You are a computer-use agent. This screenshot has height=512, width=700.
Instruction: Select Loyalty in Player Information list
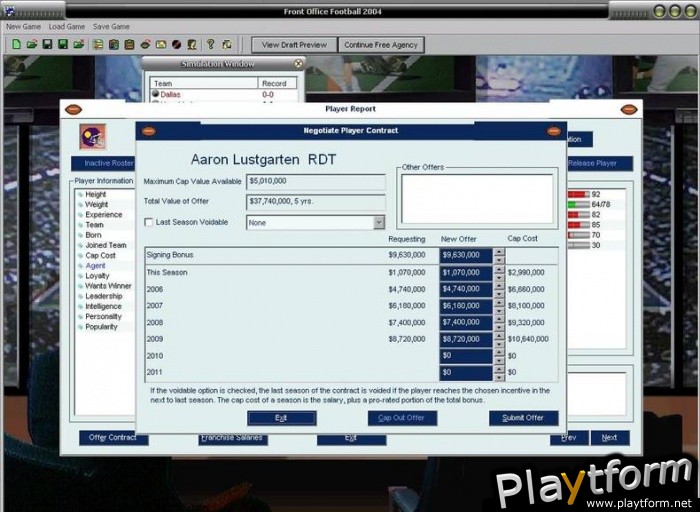coord(97,276)
